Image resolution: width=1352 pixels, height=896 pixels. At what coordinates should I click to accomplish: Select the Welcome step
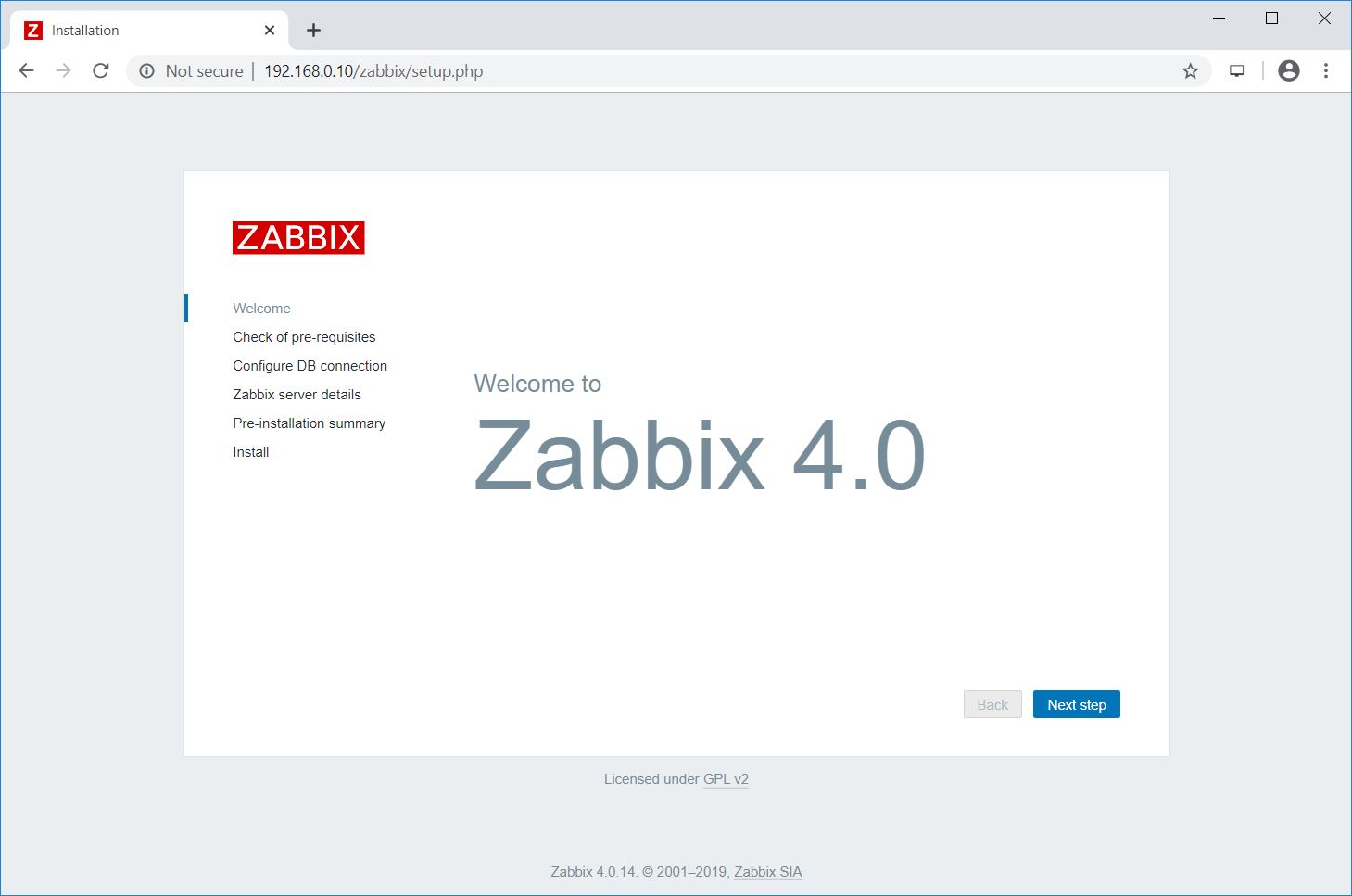pos(261,309)
